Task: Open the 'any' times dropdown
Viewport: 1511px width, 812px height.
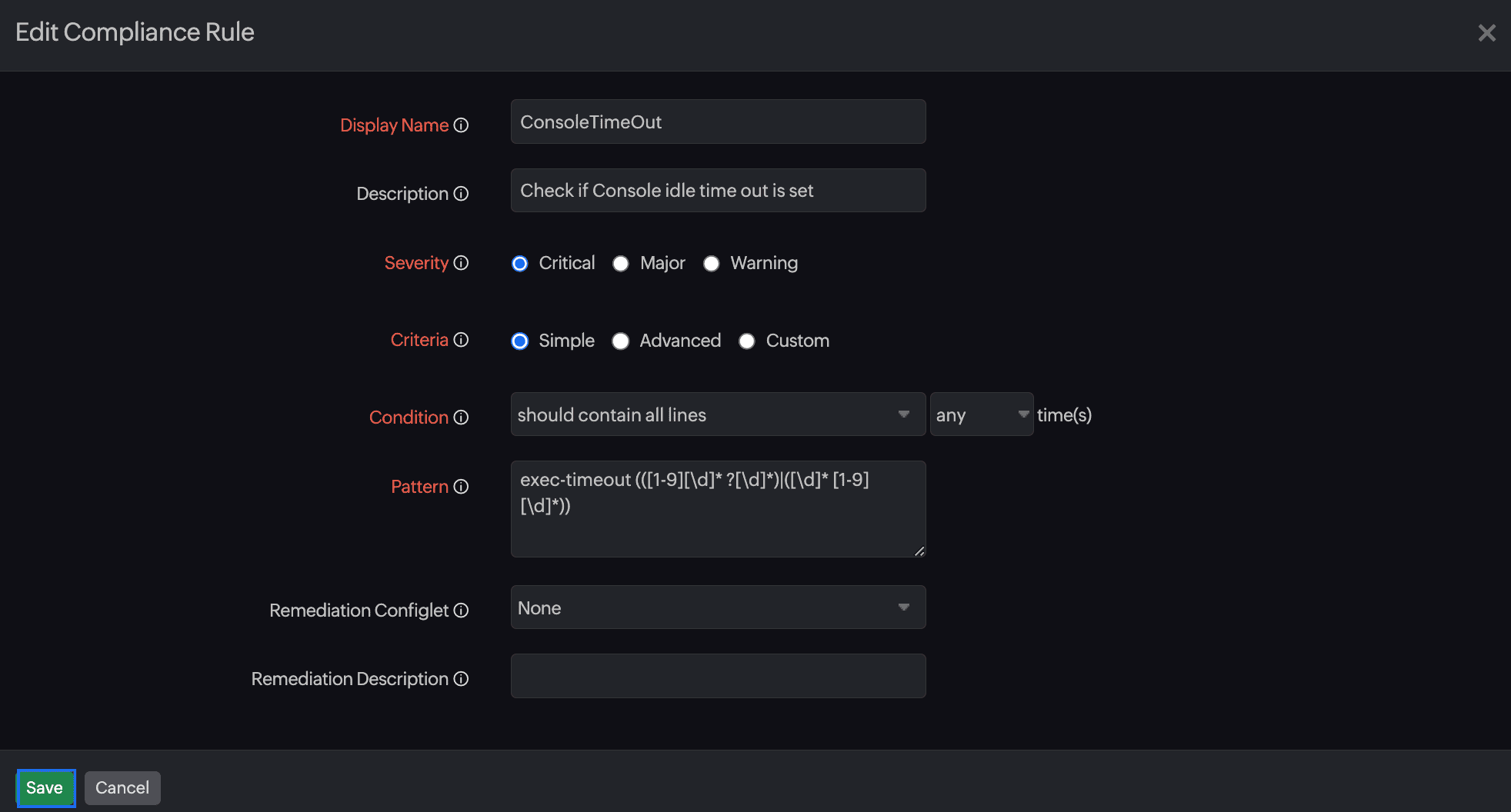Action: coord(981,414)
